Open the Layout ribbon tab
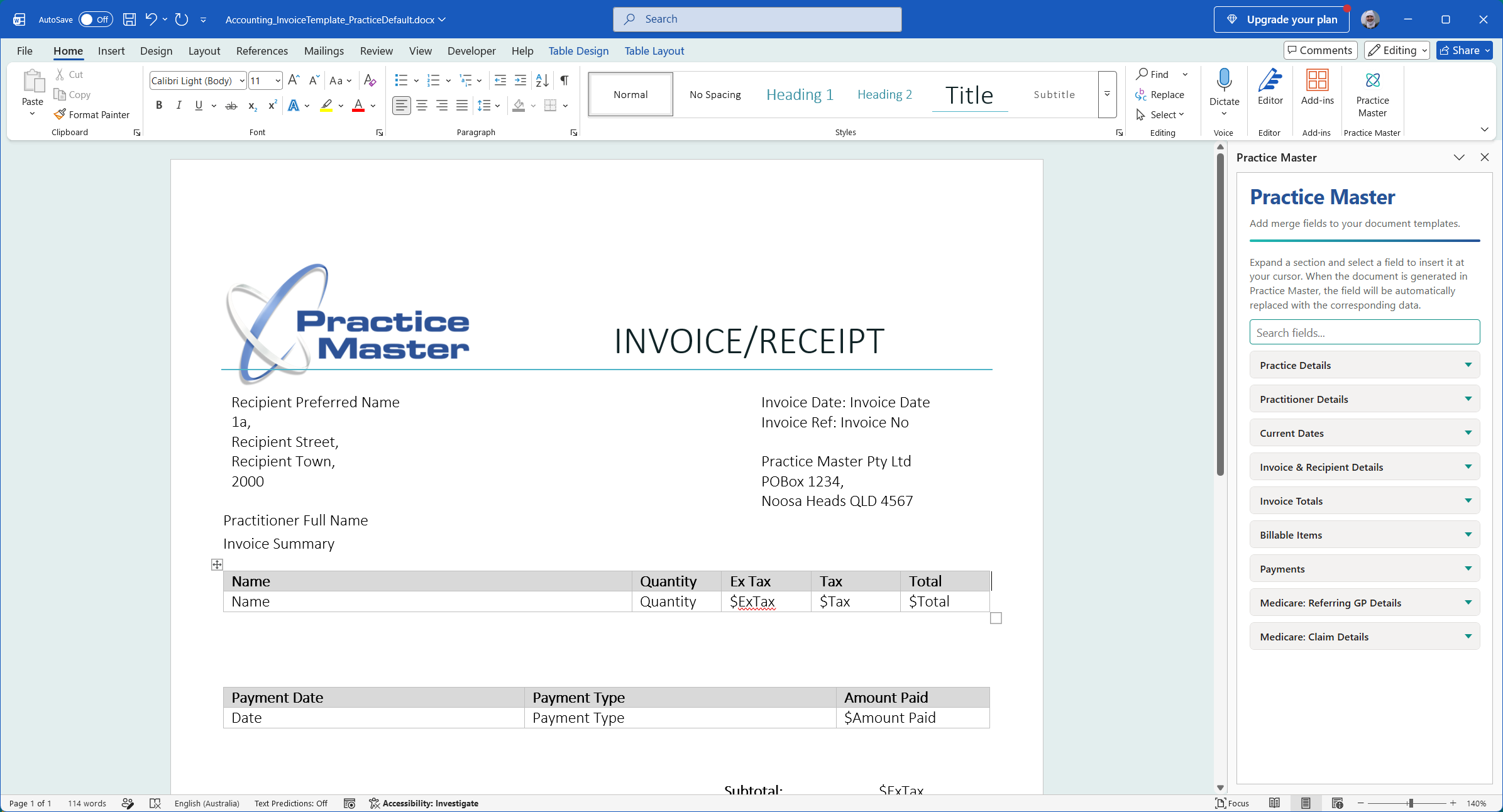Image resolution: width=1503 pixels, height=812 pixels. click(x=204, y=51)
